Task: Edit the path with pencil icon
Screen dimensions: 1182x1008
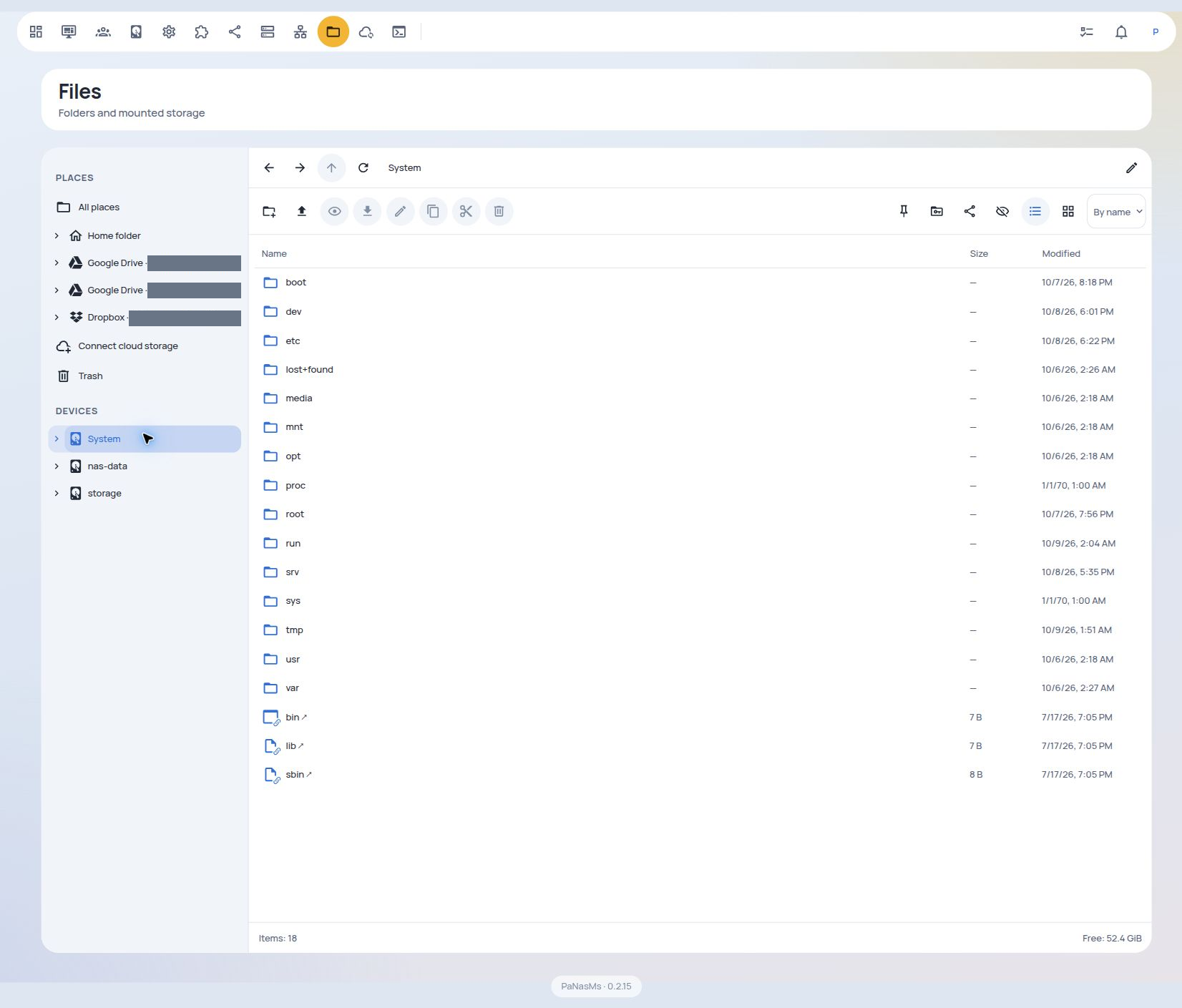Action: pyautogui.click(x=1131, y=167)
